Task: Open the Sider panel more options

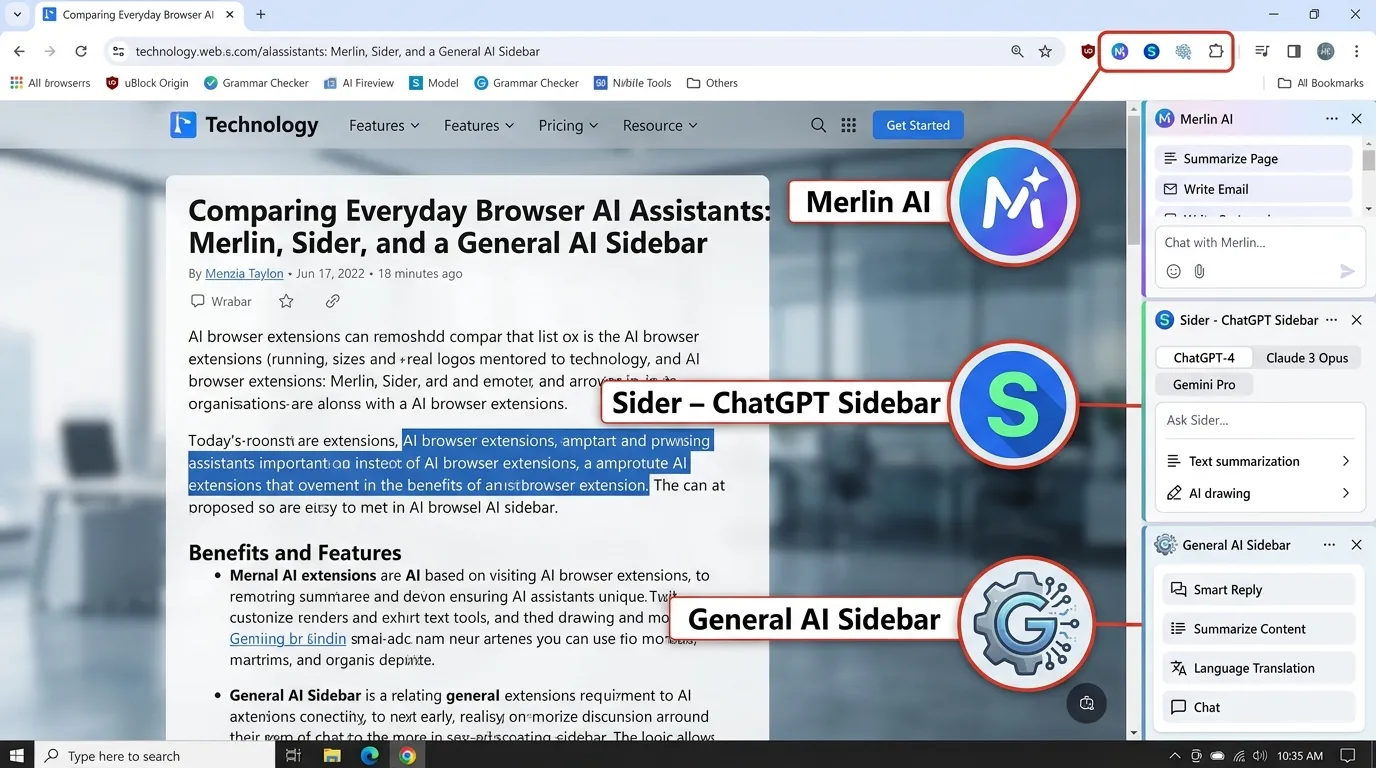Action: pos(1331,320)
